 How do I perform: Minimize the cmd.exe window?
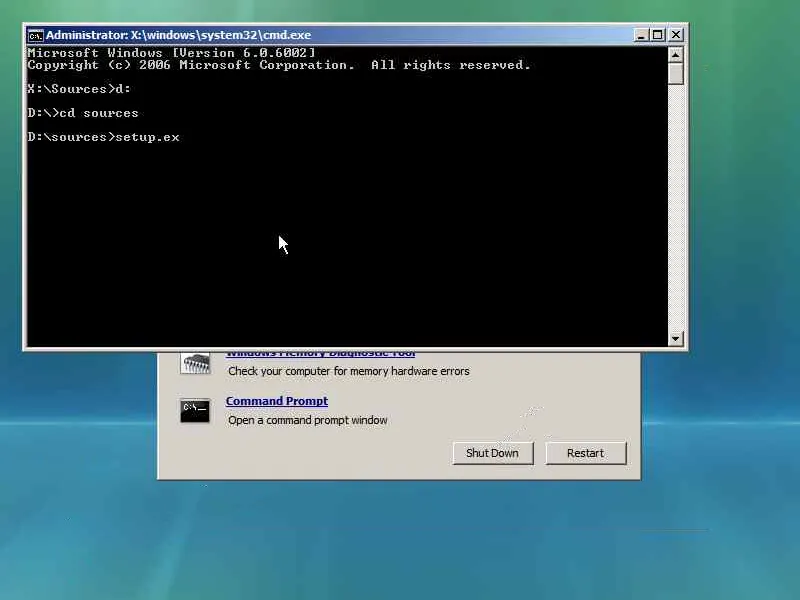[640, 35]
